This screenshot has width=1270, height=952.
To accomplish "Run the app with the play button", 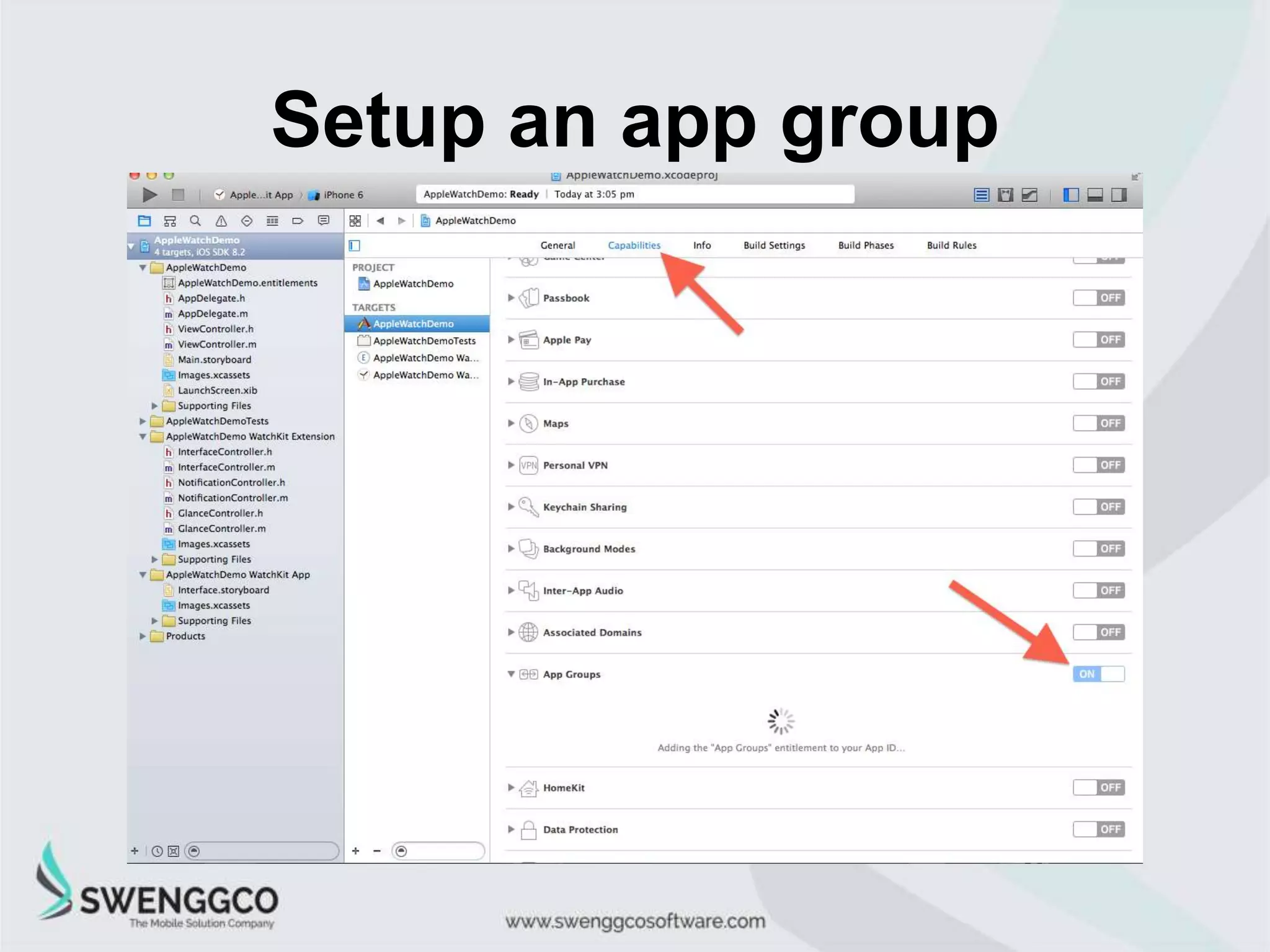I will 149,195.
